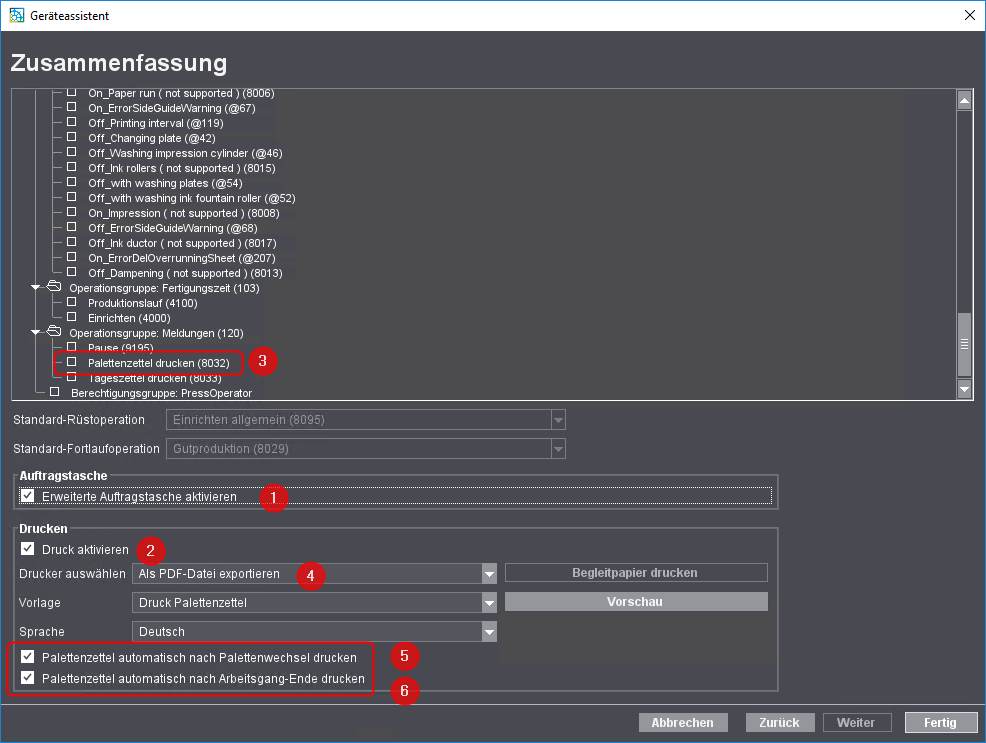Click the Als PDF-Datei exportieren combo box
Screen dimensions: 986x743
pyautogui.click(x=314, y=574)
